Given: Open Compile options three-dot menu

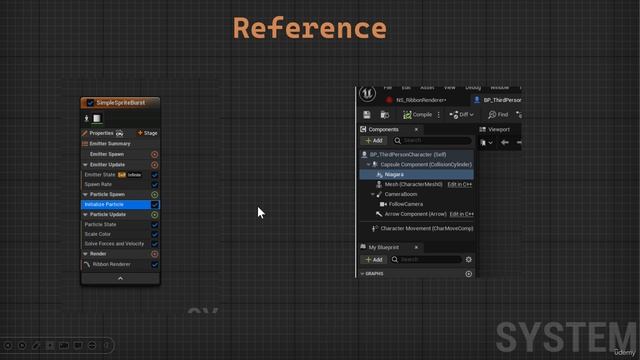Looking at the screenshot, I should [x=439, y=115].
